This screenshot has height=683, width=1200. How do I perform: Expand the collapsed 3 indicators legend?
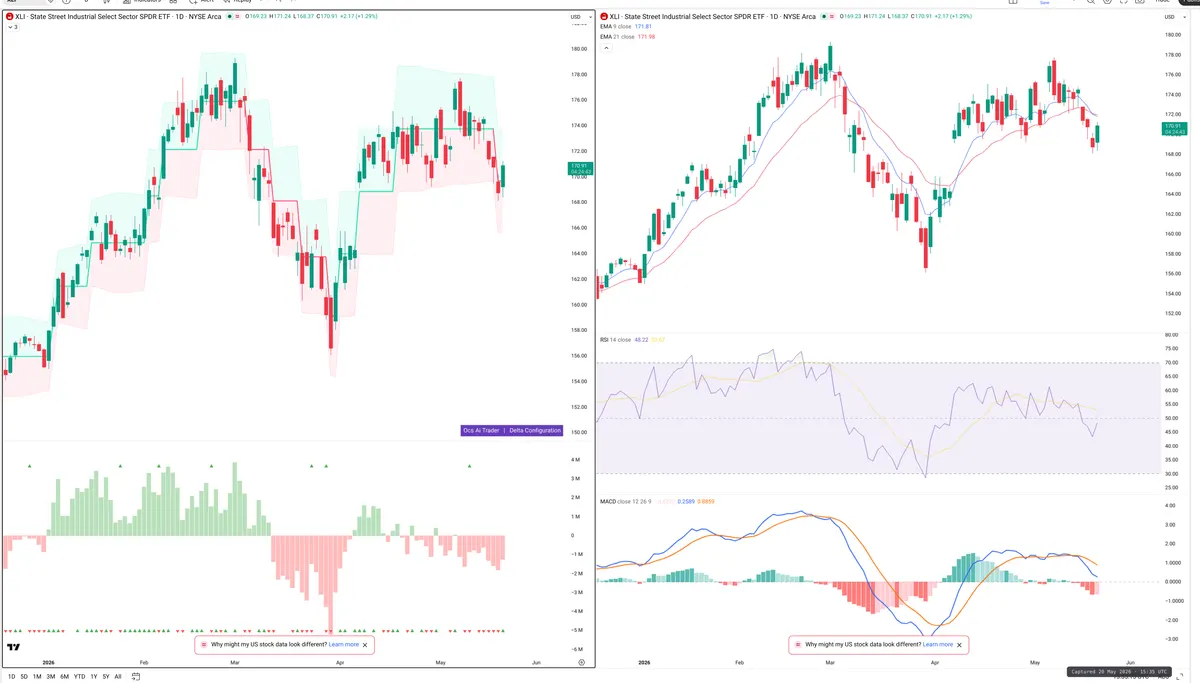13,27
